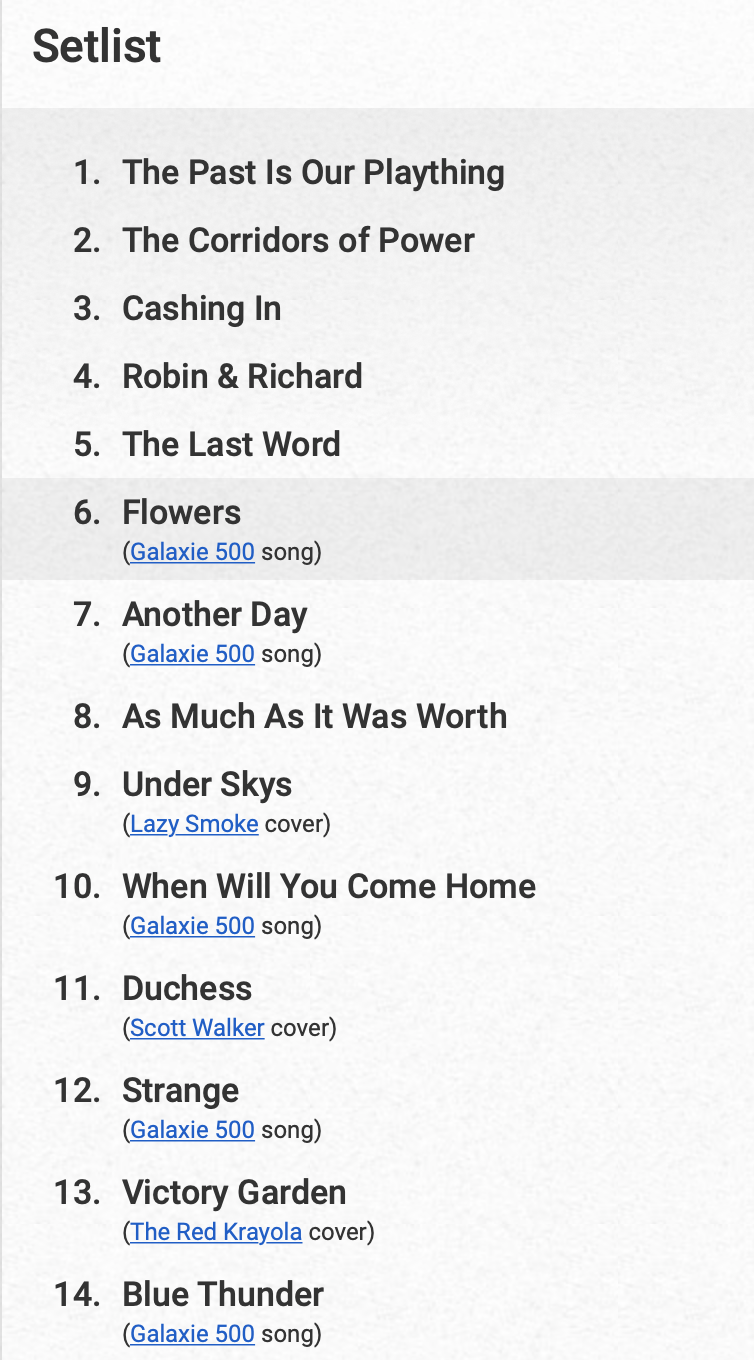Follow the Lazy Smoke artist link

194,824
